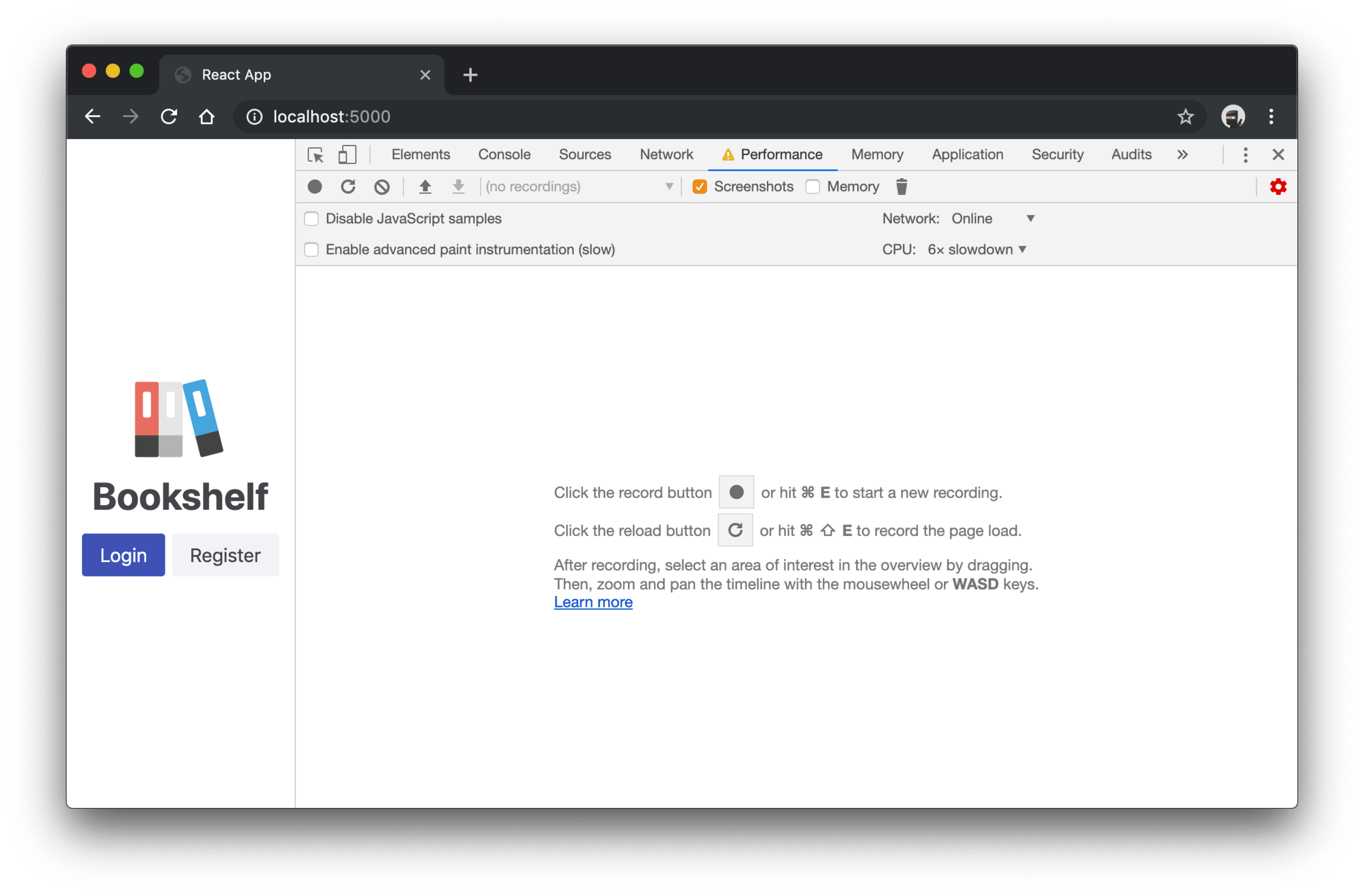Open the Memory panel tab
Image resolution: width=1364 pixels, height=896 pixels.
[x=877, y=155]
